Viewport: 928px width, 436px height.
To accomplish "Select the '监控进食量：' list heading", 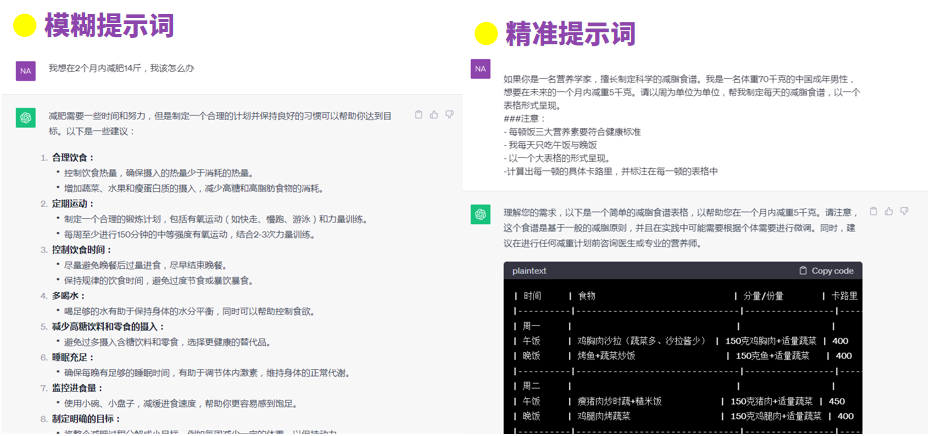I will (78, 388).
